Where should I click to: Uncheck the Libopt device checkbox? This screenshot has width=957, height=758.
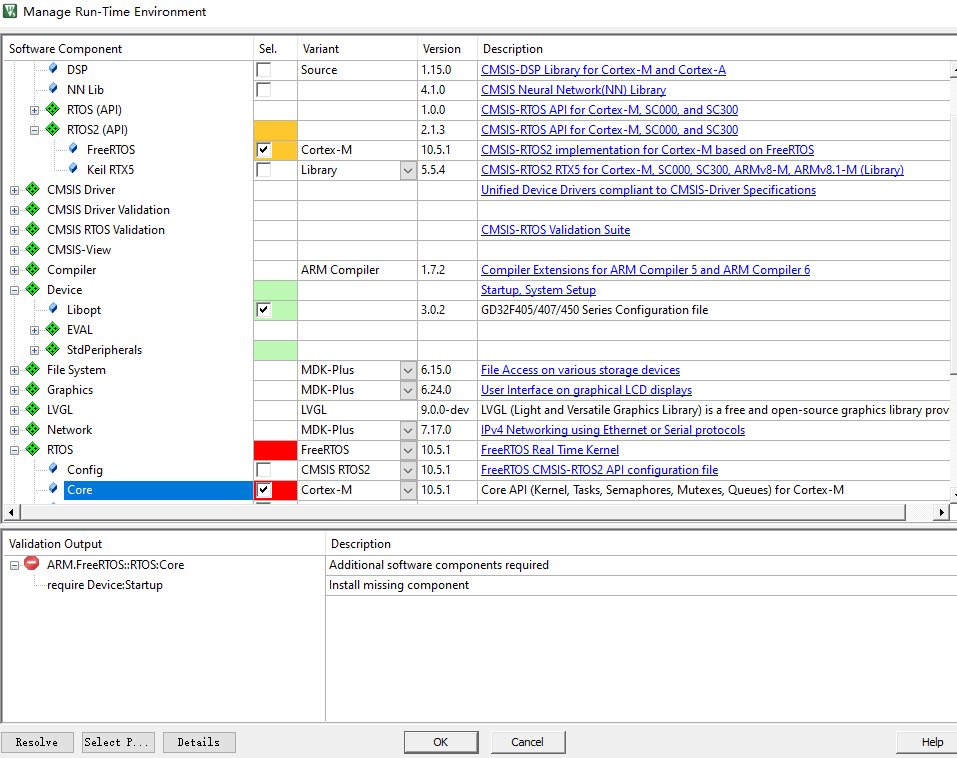[264, 309]
